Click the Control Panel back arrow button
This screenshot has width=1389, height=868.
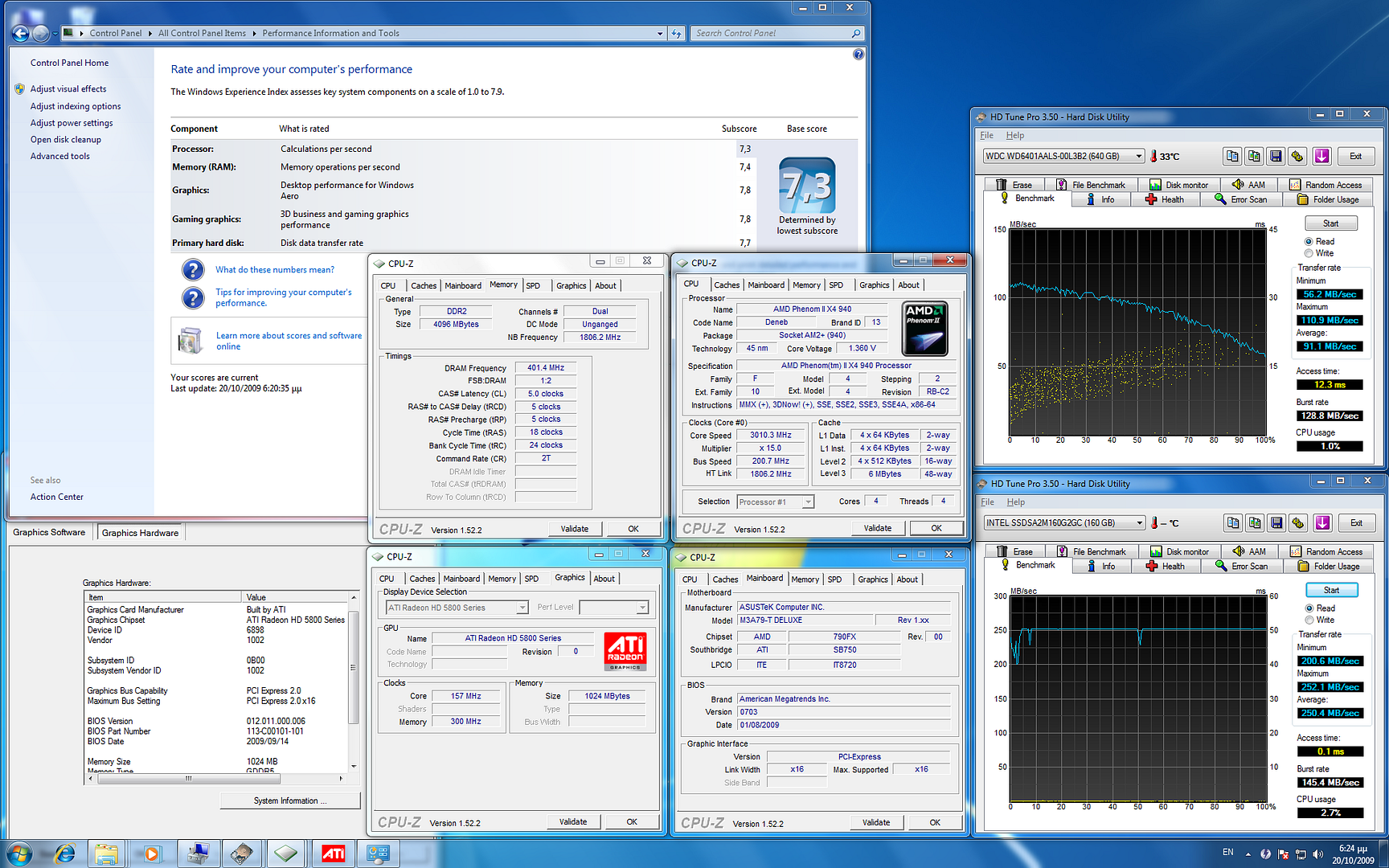click(20, 33)
